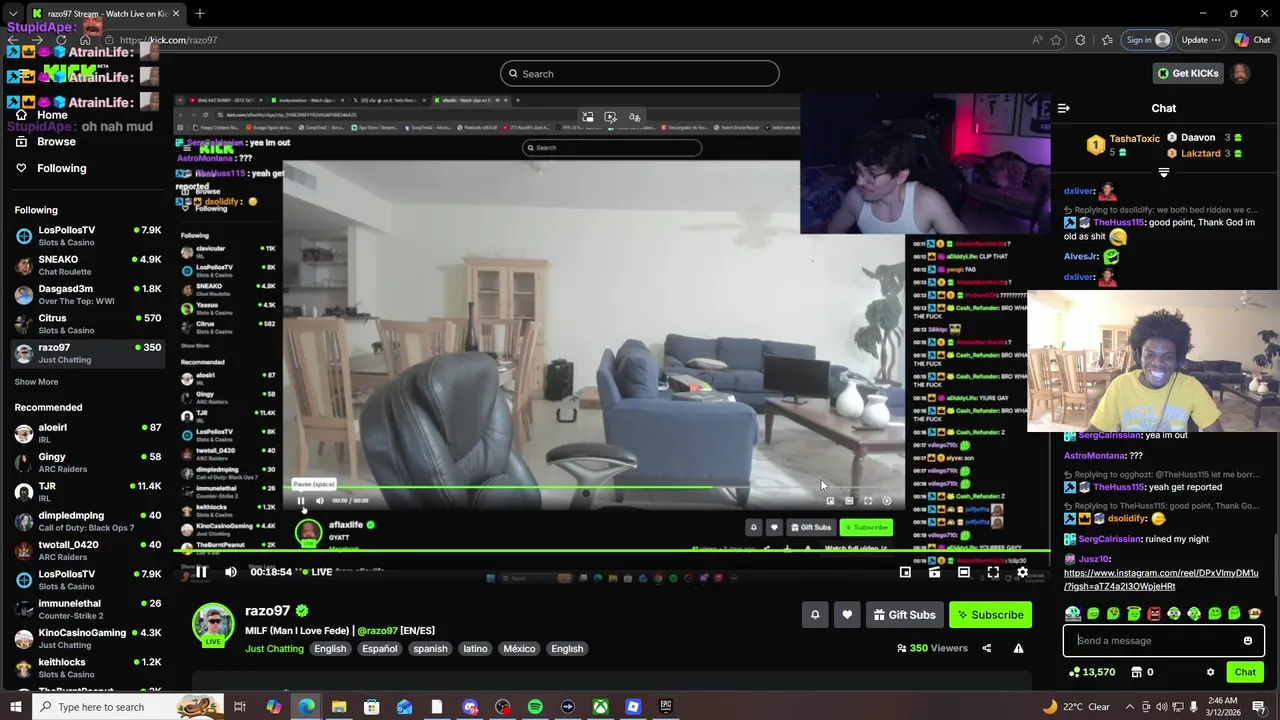Open Citrus channel in sidebar
1280x720 pixels.
click(88, 324)
